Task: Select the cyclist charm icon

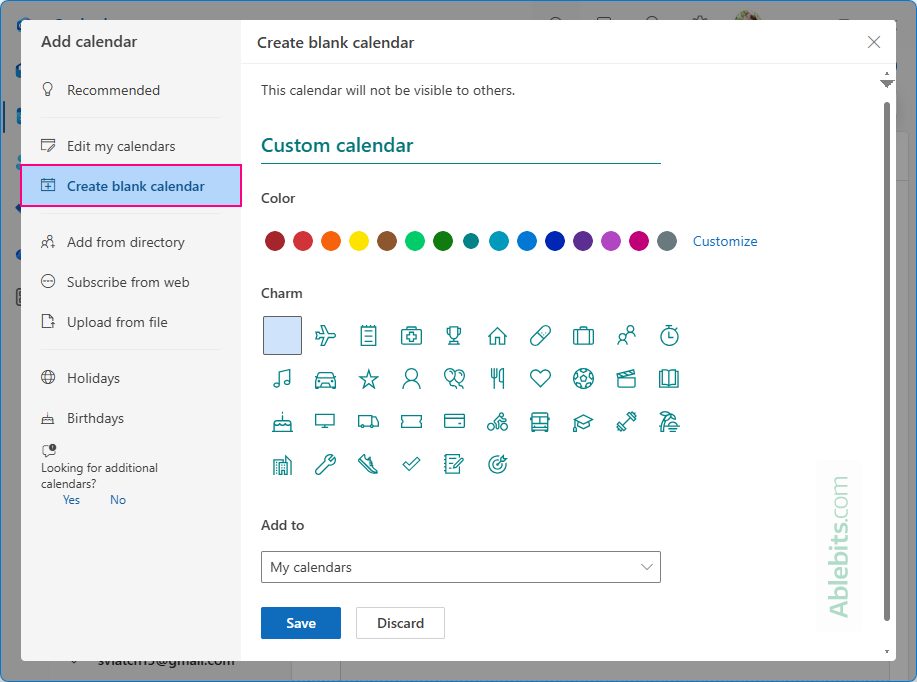Action: pos(497,422)
